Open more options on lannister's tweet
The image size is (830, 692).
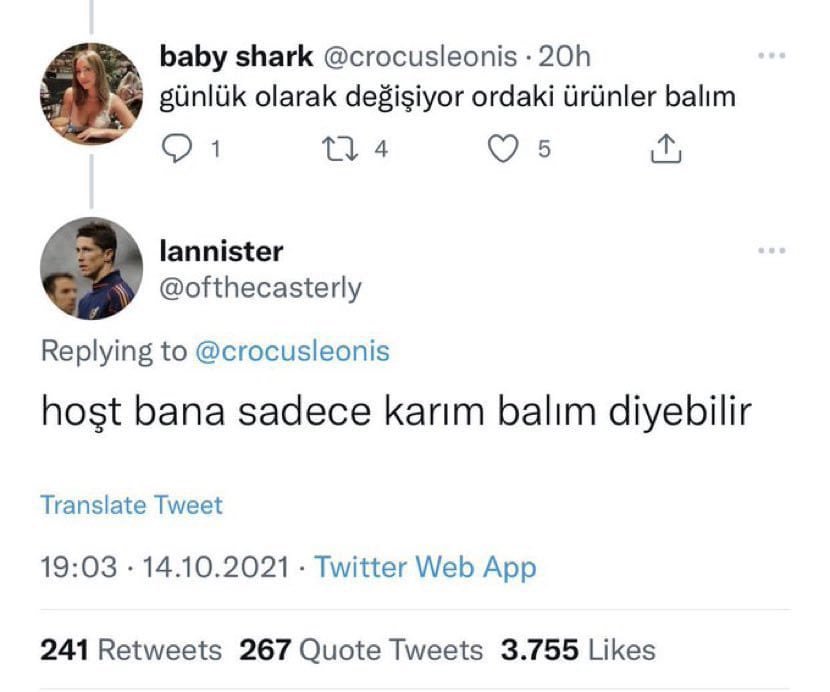[x=771, y=250]
